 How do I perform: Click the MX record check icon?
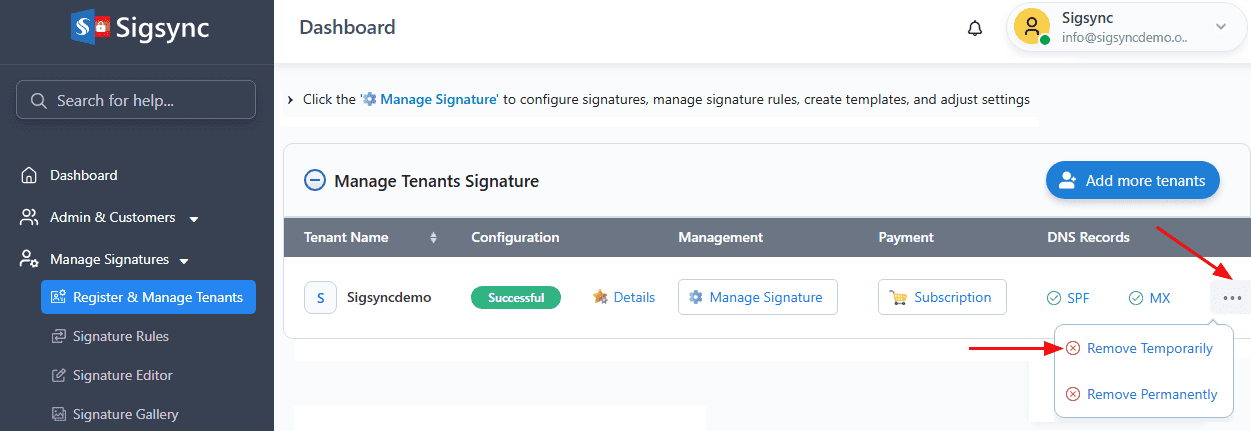click(x=1136, y=298)
